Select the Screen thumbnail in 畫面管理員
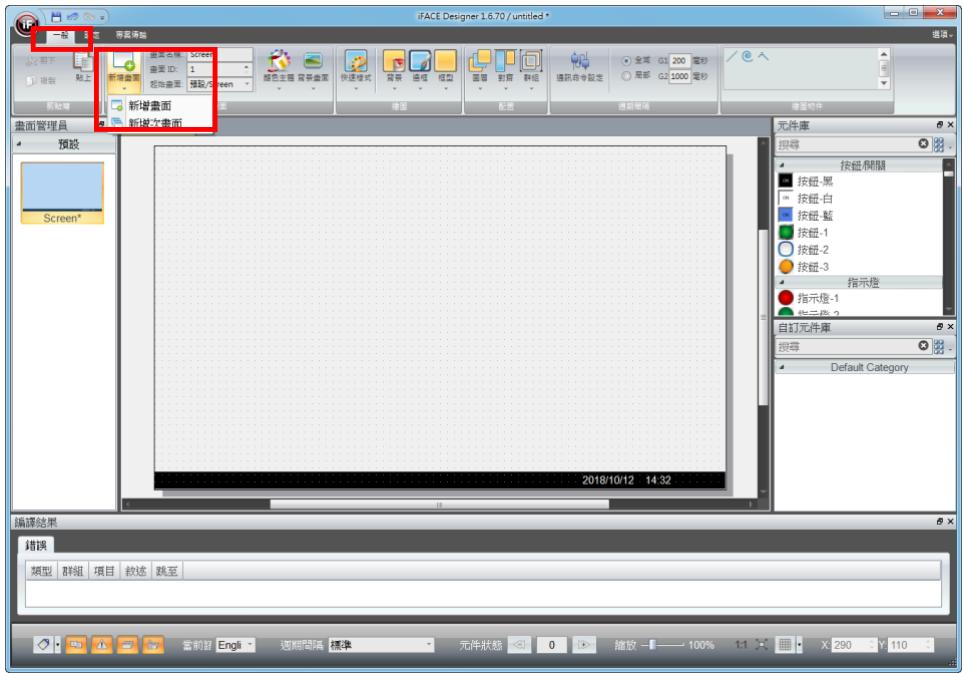 62,193
